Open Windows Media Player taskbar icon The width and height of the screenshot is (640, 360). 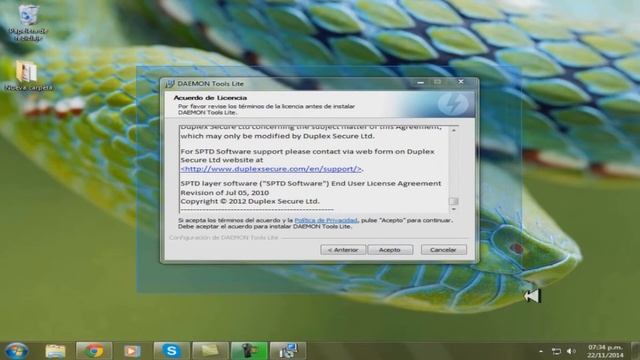point(132,351)
